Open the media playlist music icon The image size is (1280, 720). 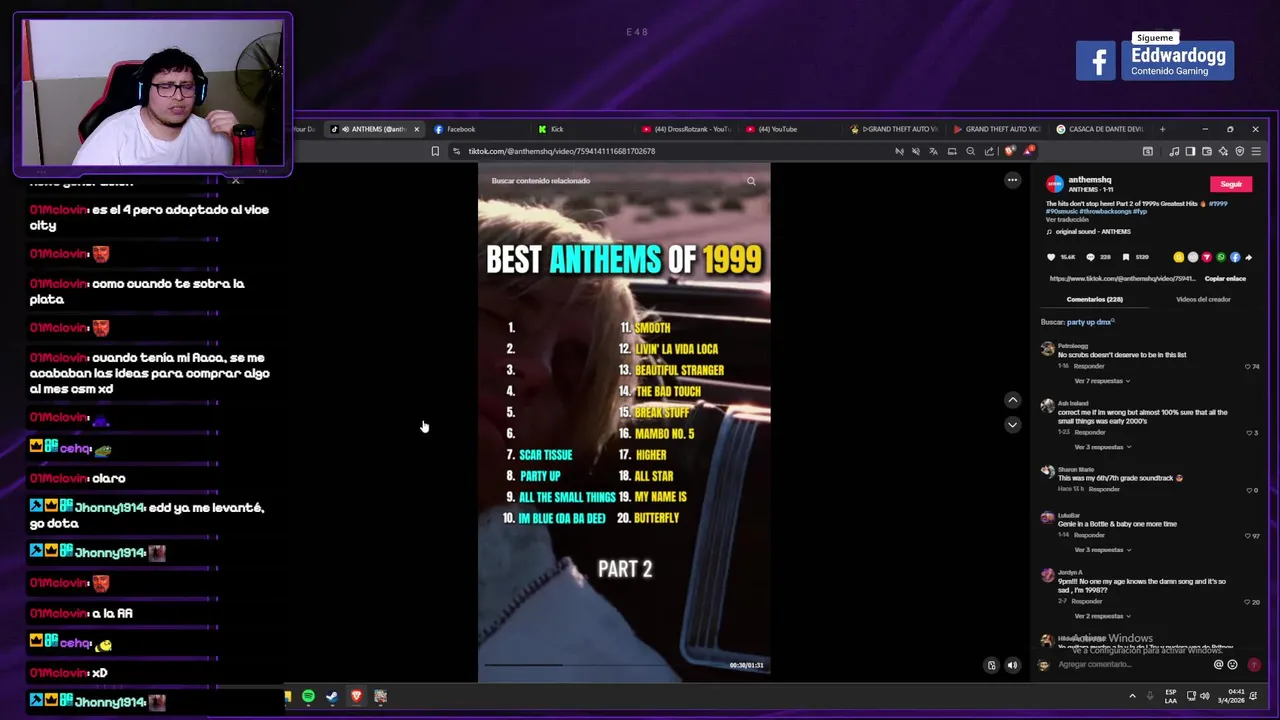[1174, 151]
